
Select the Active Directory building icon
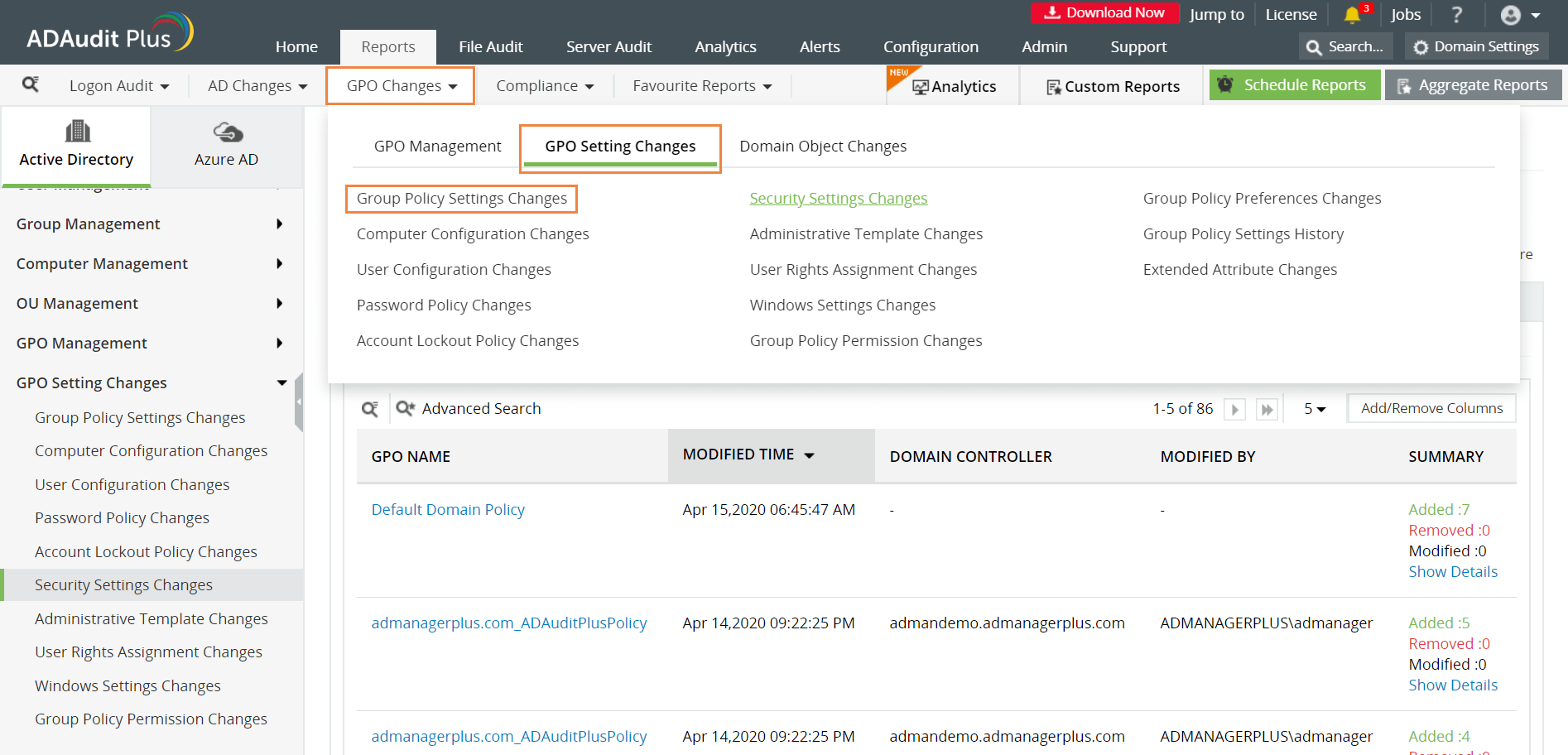76,131
